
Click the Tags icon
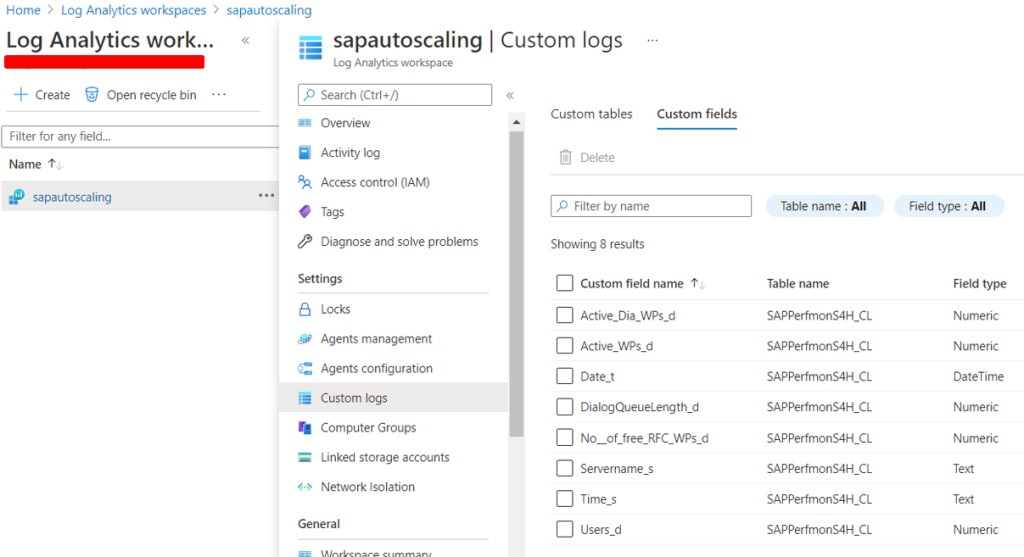(x=305, y=212)
